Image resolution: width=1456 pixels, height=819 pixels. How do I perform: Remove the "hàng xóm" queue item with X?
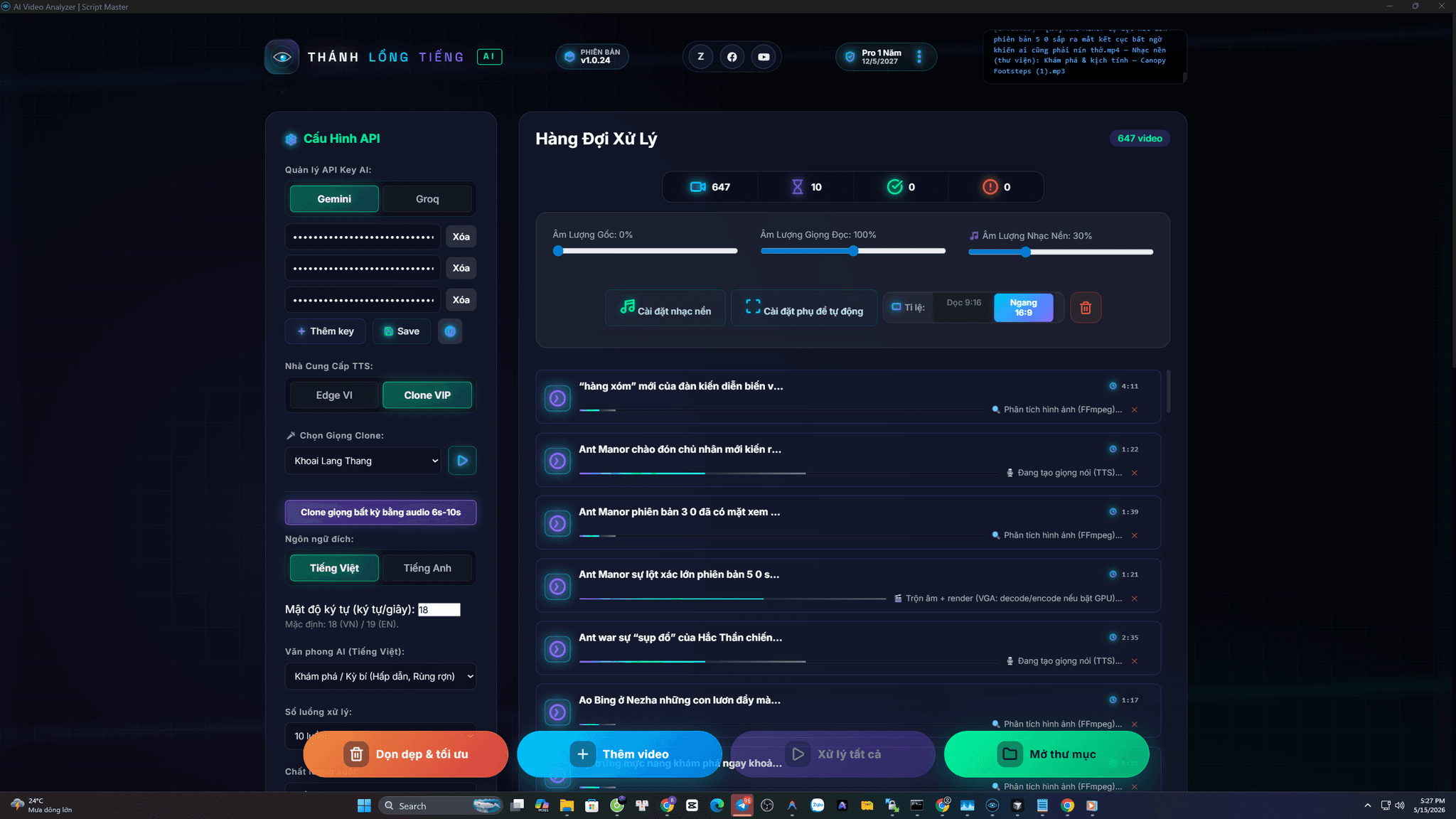(x=1135, y=409)
